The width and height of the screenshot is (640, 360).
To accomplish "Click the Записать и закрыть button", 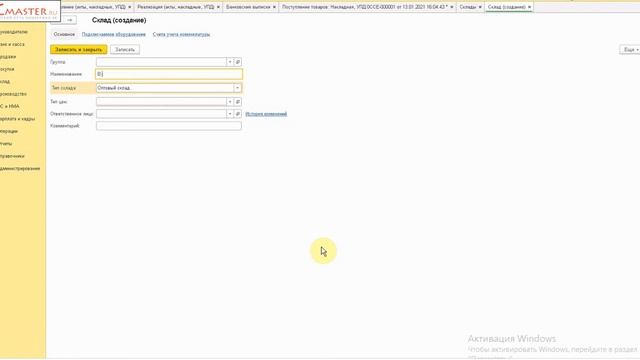I will (x=79, y=49).
